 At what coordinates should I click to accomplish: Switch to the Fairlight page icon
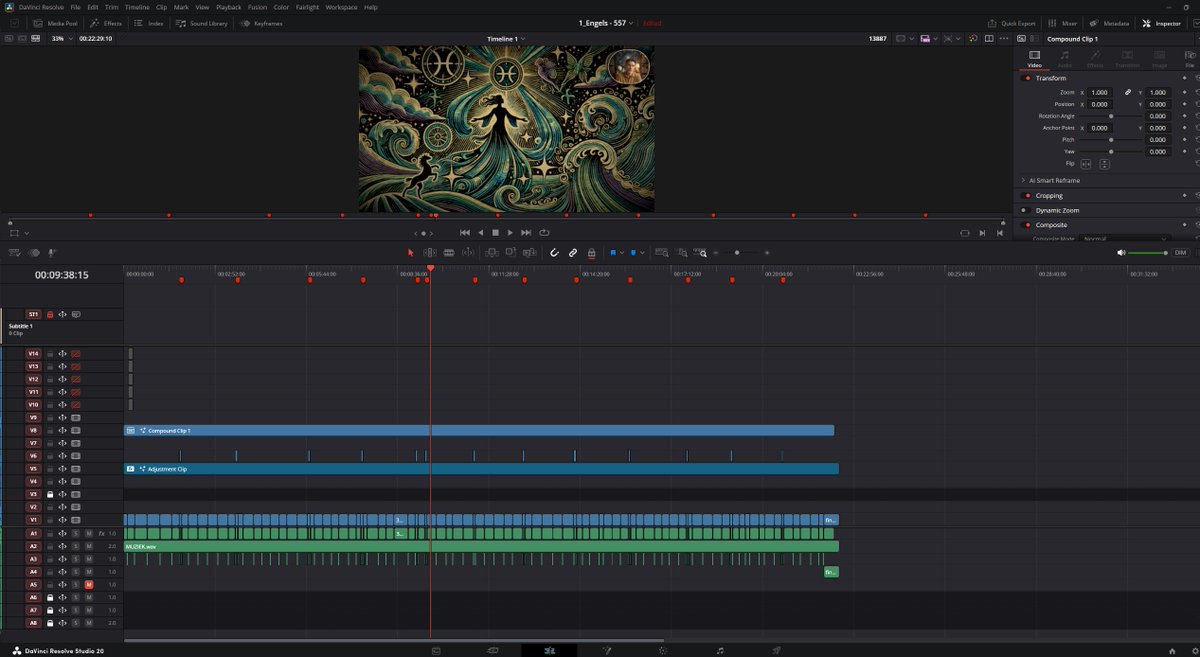pyautogui.click(x=720, y=650)
